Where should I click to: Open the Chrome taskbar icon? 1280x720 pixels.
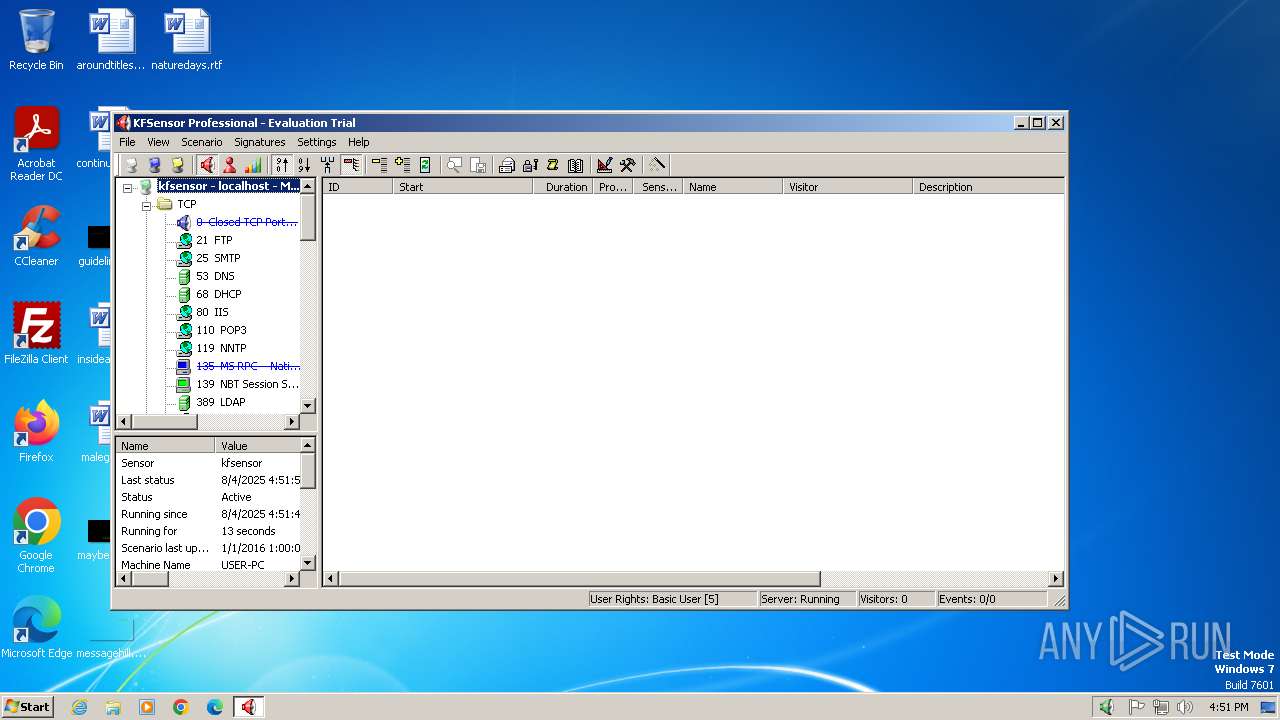tap(181, 707)
